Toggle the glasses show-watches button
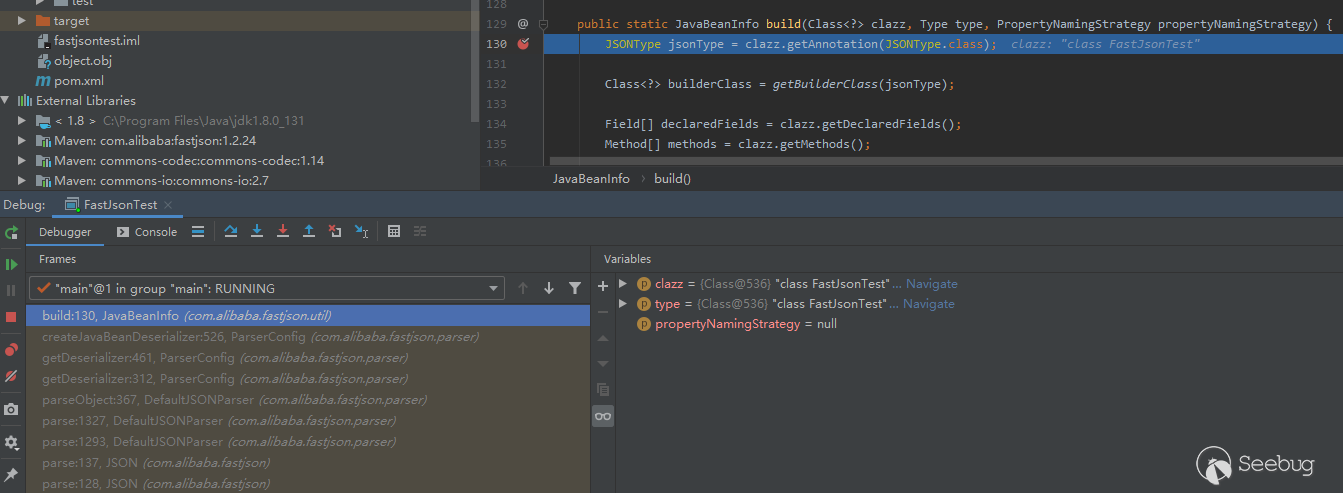 click(x=603, y=416)
